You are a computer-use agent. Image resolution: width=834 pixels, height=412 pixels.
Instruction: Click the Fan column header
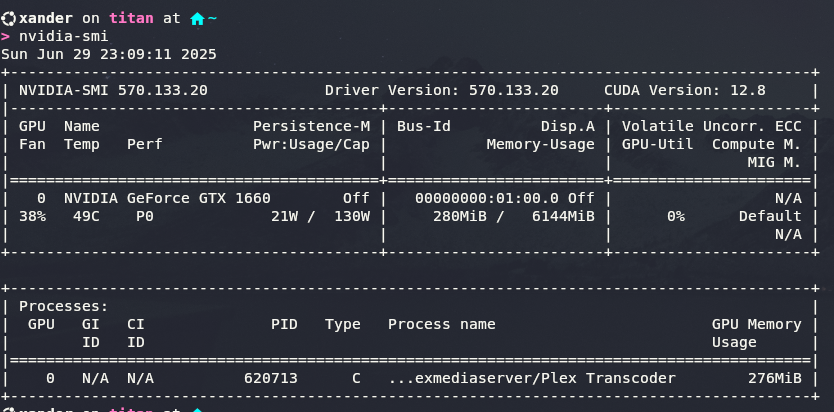point(32,145)
